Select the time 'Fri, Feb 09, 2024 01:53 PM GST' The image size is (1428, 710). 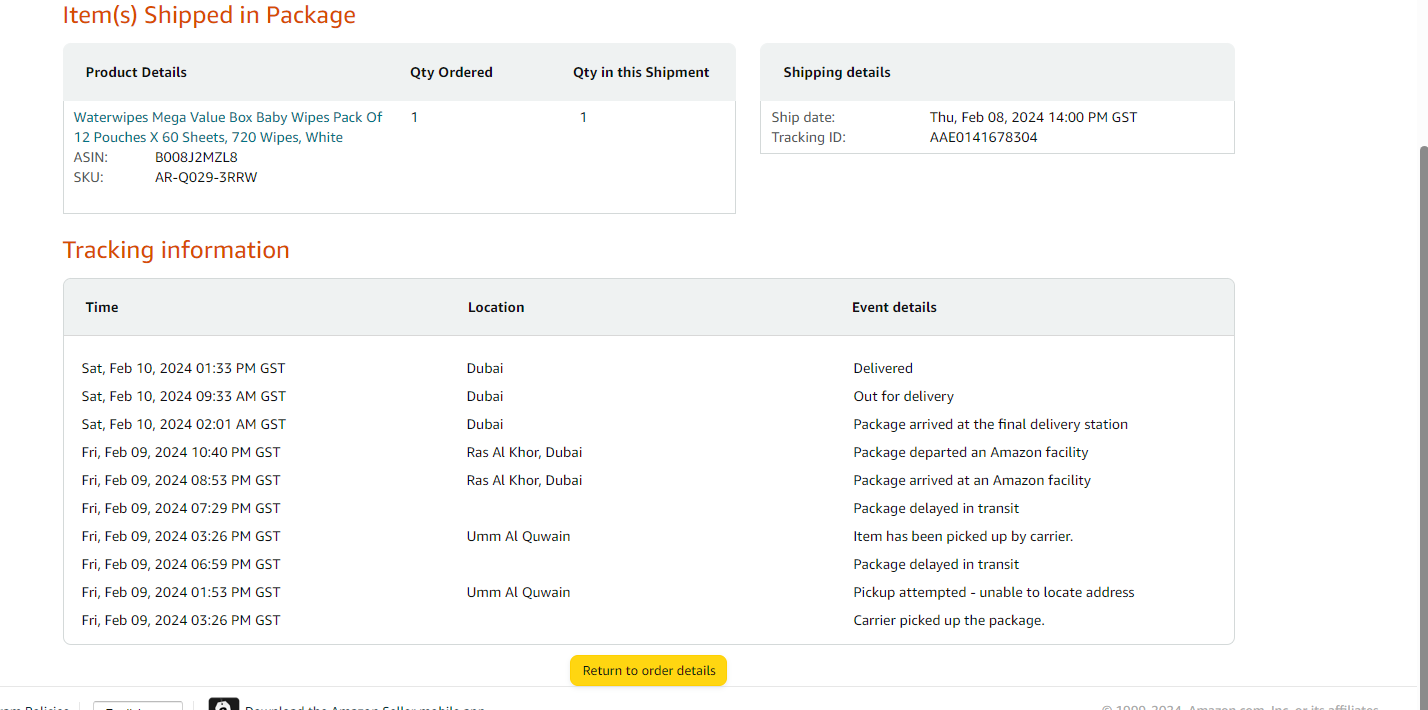click(x=181, y=592)
